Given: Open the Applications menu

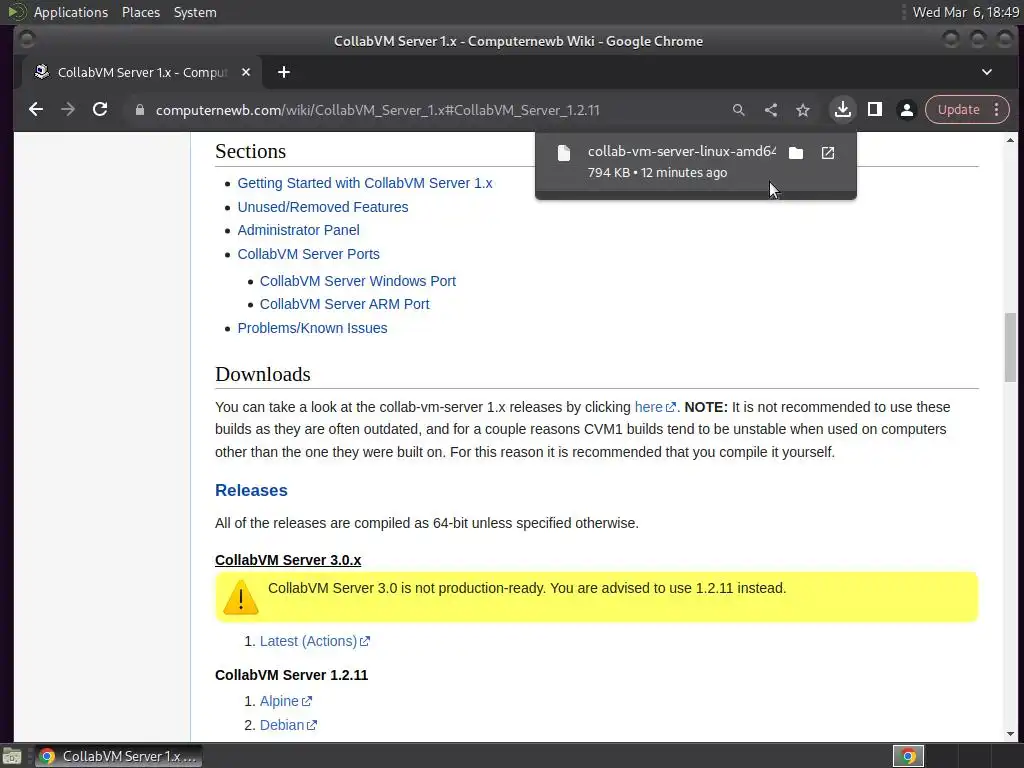Looking at the screenshot, I should pyautogui.click(x=71, y=12).
